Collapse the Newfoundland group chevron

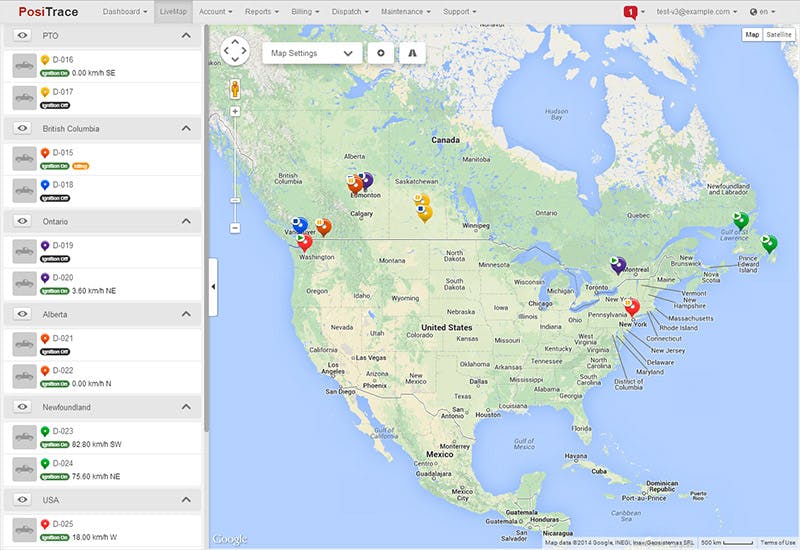[186, 407]
